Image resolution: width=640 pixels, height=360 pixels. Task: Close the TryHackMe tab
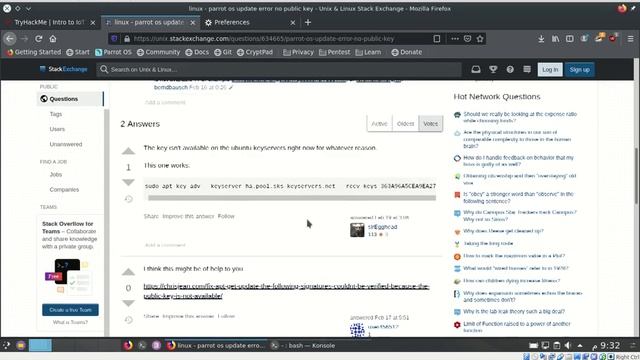point(93,22)
